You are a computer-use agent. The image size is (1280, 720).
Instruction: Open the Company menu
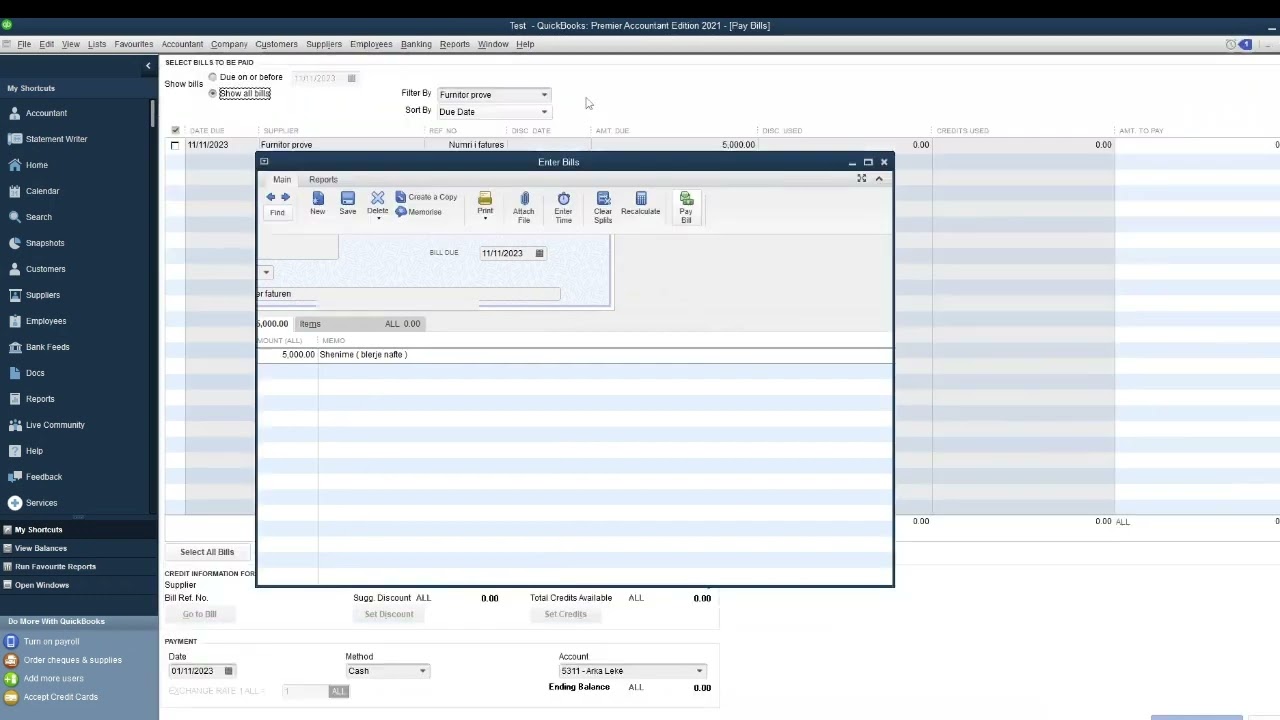point(229,44)
